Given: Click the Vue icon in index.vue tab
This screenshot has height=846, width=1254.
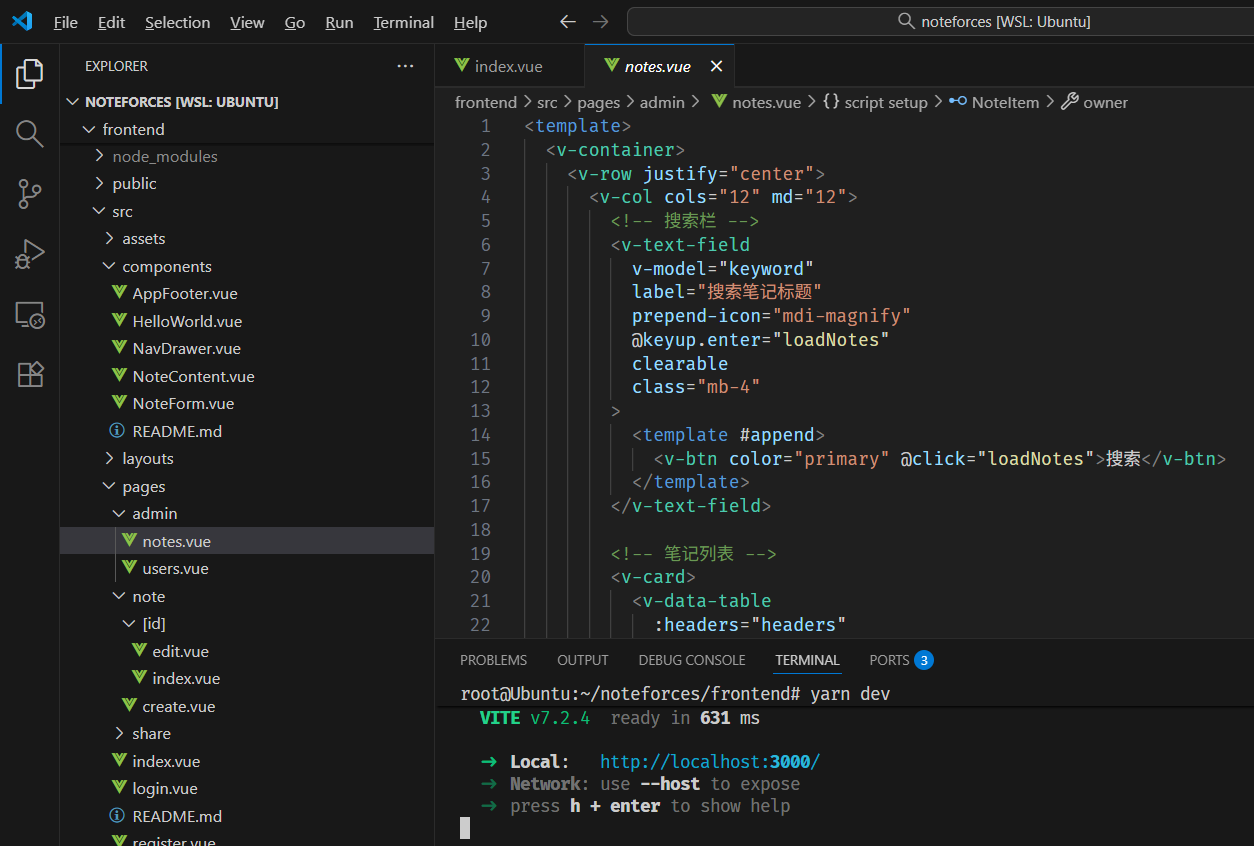Looking at the screenshot, I should point(462,65).
